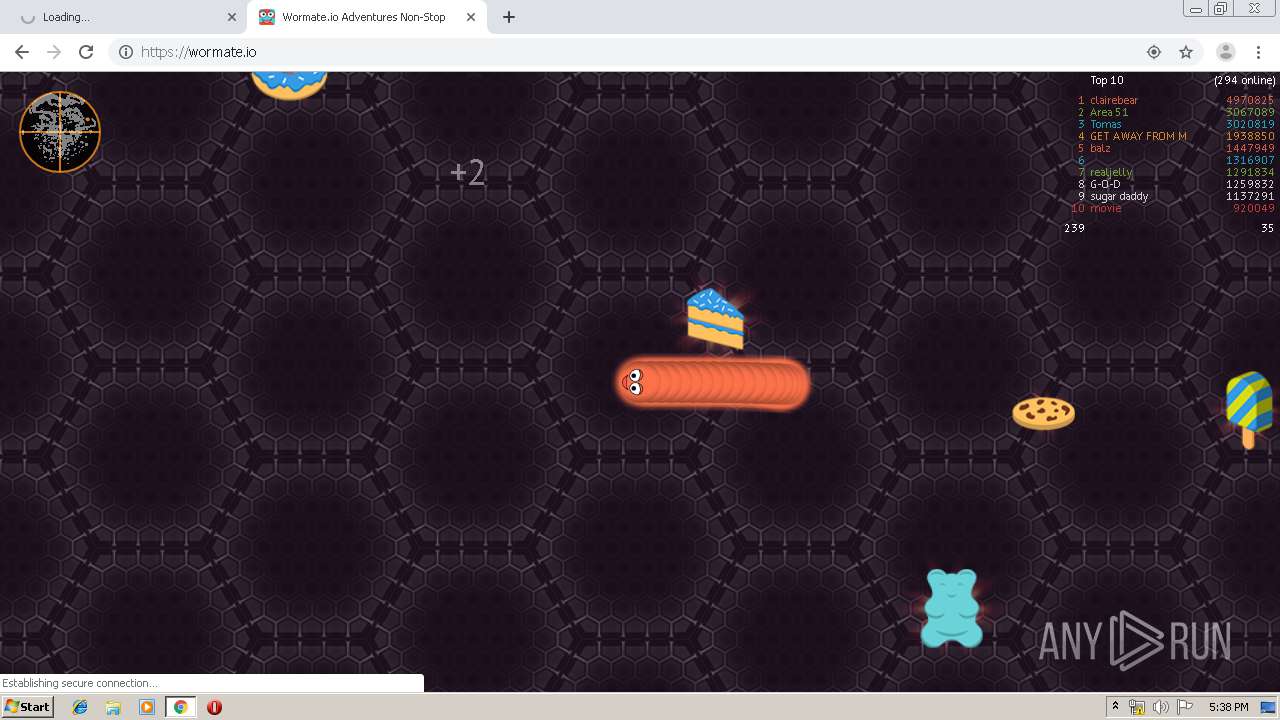Click the network icon in system tray
The image size is (1280, 720).
1137,707
